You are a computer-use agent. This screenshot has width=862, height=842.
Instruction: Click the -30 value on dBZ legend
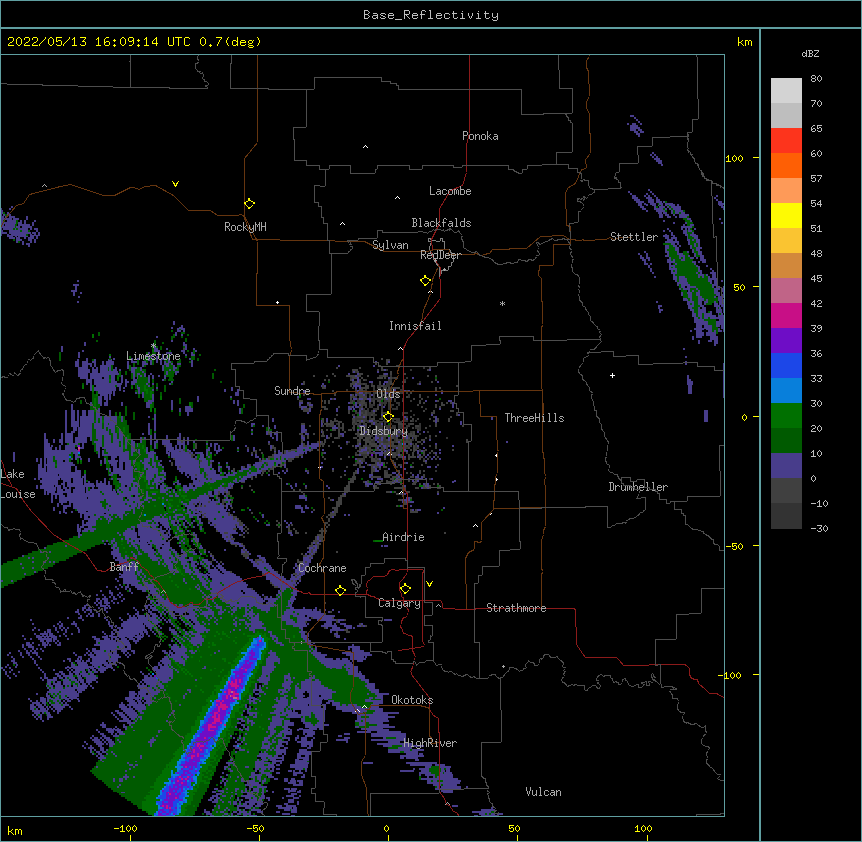point(819,528)
